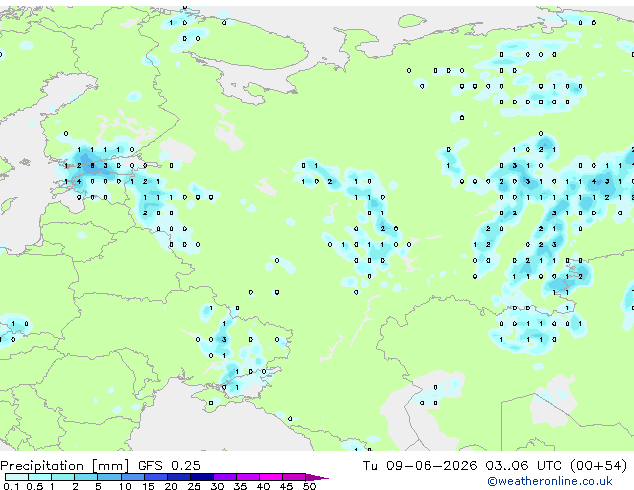634x490 pixels.
Task: Click 'Precipitation [mm]' title text
Action: pos(65,466)
